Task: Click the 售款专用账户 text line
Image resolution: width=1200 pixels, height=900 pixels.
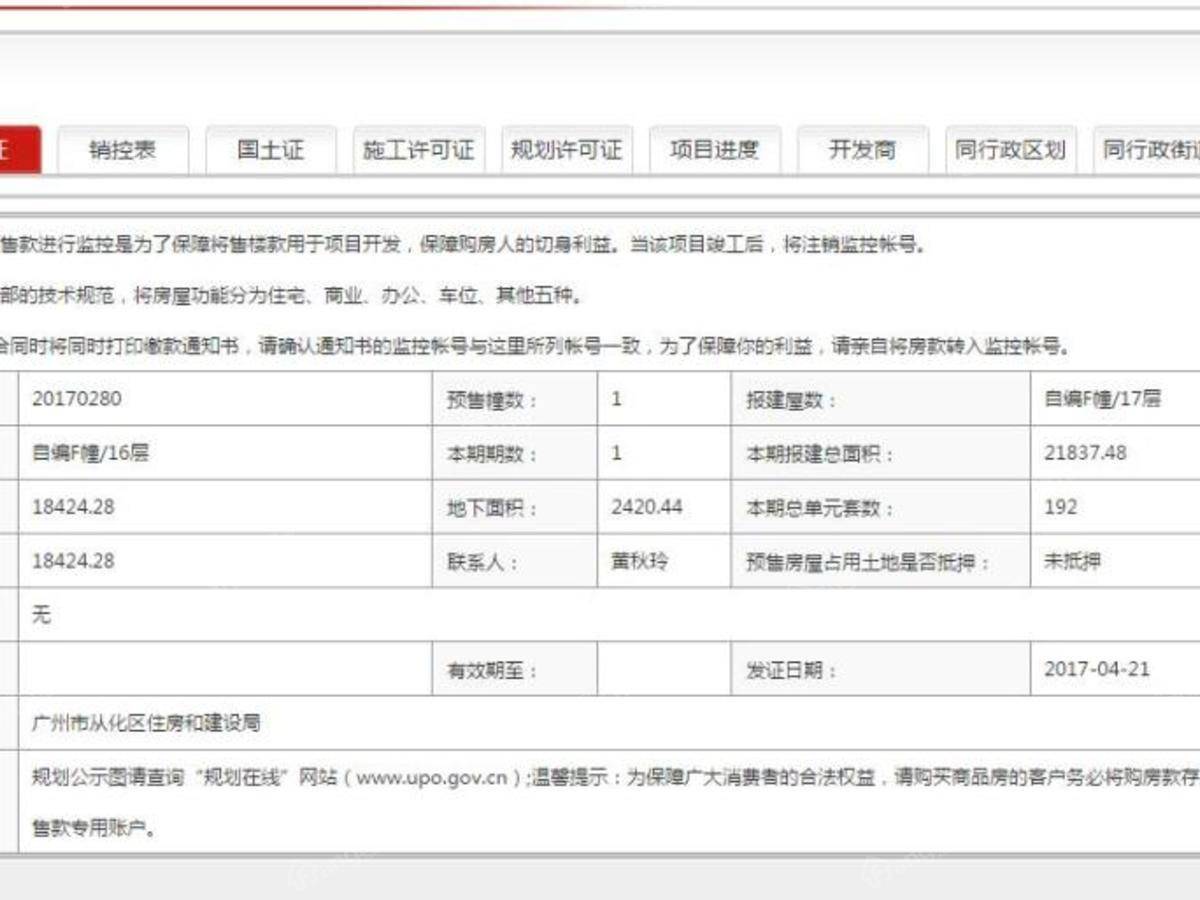Action: (x=93, y=830)
